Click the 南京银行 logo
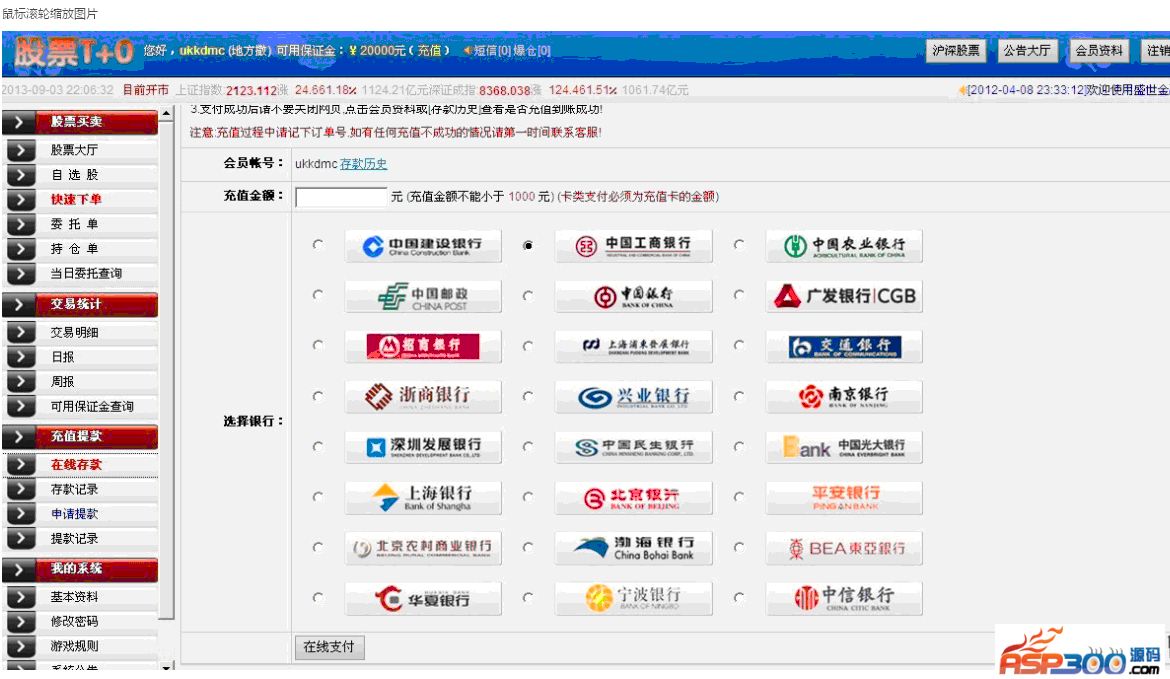1170x679 pixels. [x=844, y=397]
